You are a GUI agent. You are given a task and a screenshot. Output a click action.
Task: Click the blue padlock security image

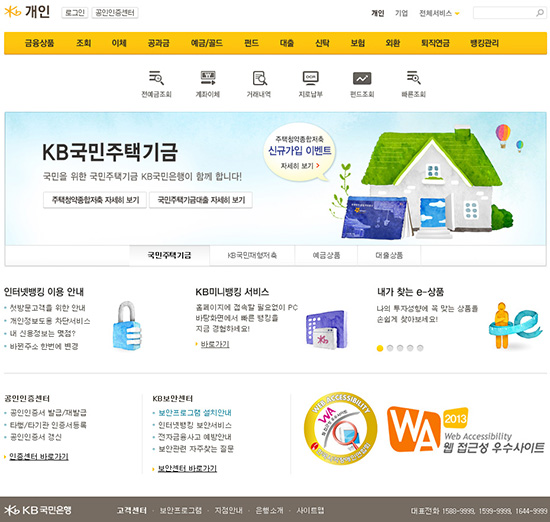tap(127, 326)
